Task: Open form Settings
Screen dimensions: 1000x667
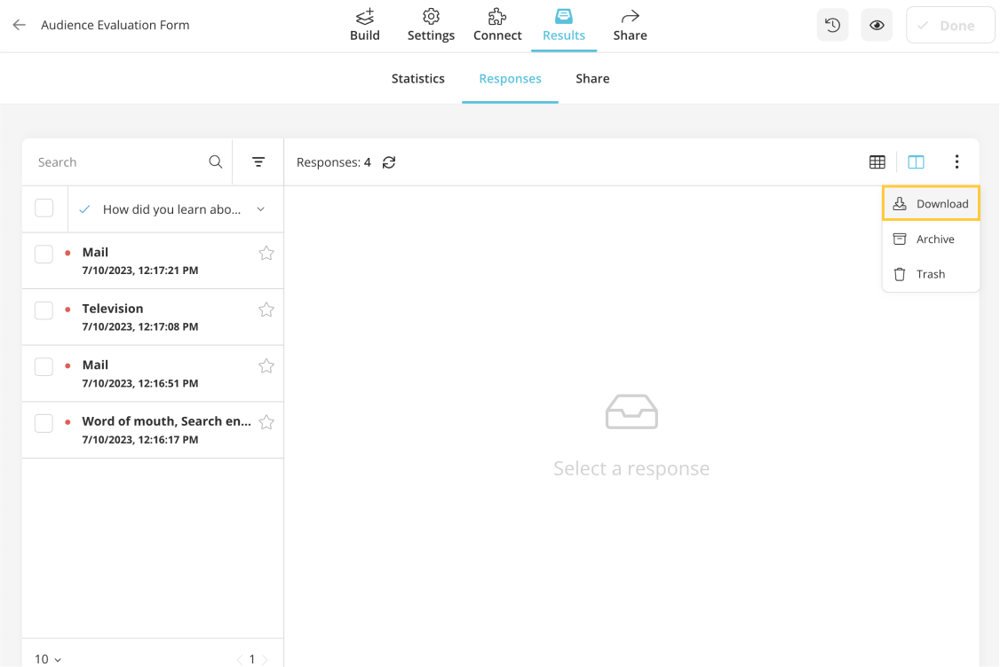Action: point(430,25)
